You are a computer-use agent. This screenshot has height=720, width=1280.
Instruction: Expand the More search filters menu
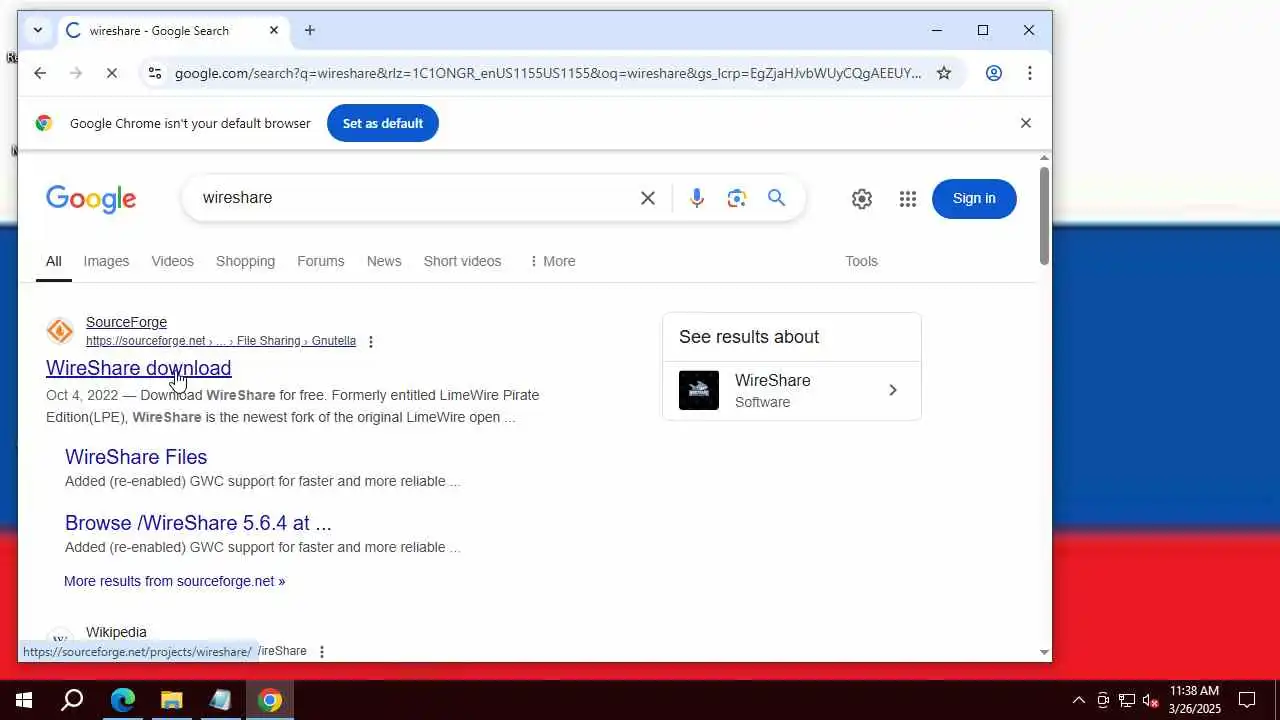click(552, 261)
